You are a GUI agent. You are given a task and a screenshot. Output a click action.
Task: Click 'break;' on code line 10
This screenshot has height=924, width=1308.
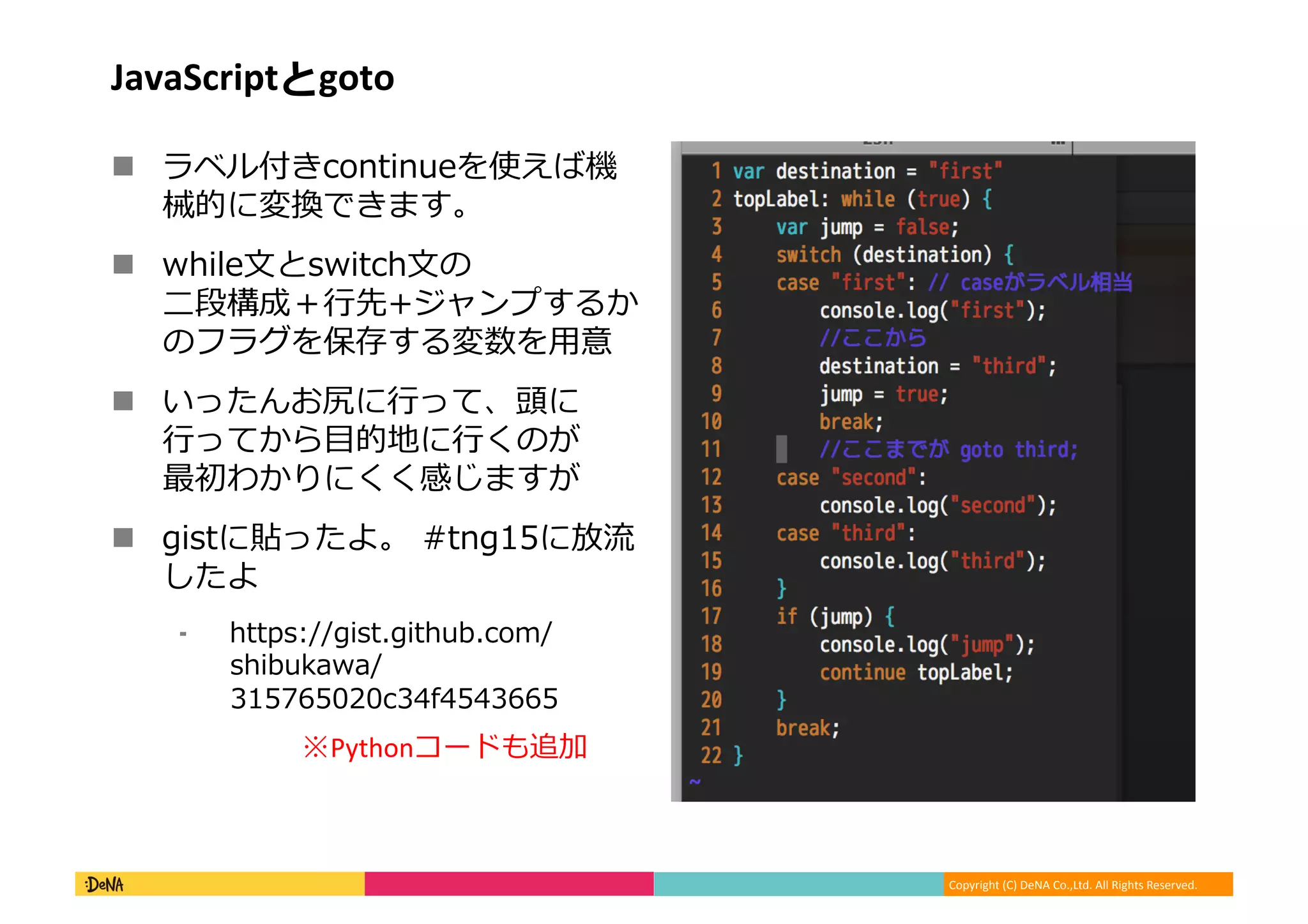coord(851,422)
